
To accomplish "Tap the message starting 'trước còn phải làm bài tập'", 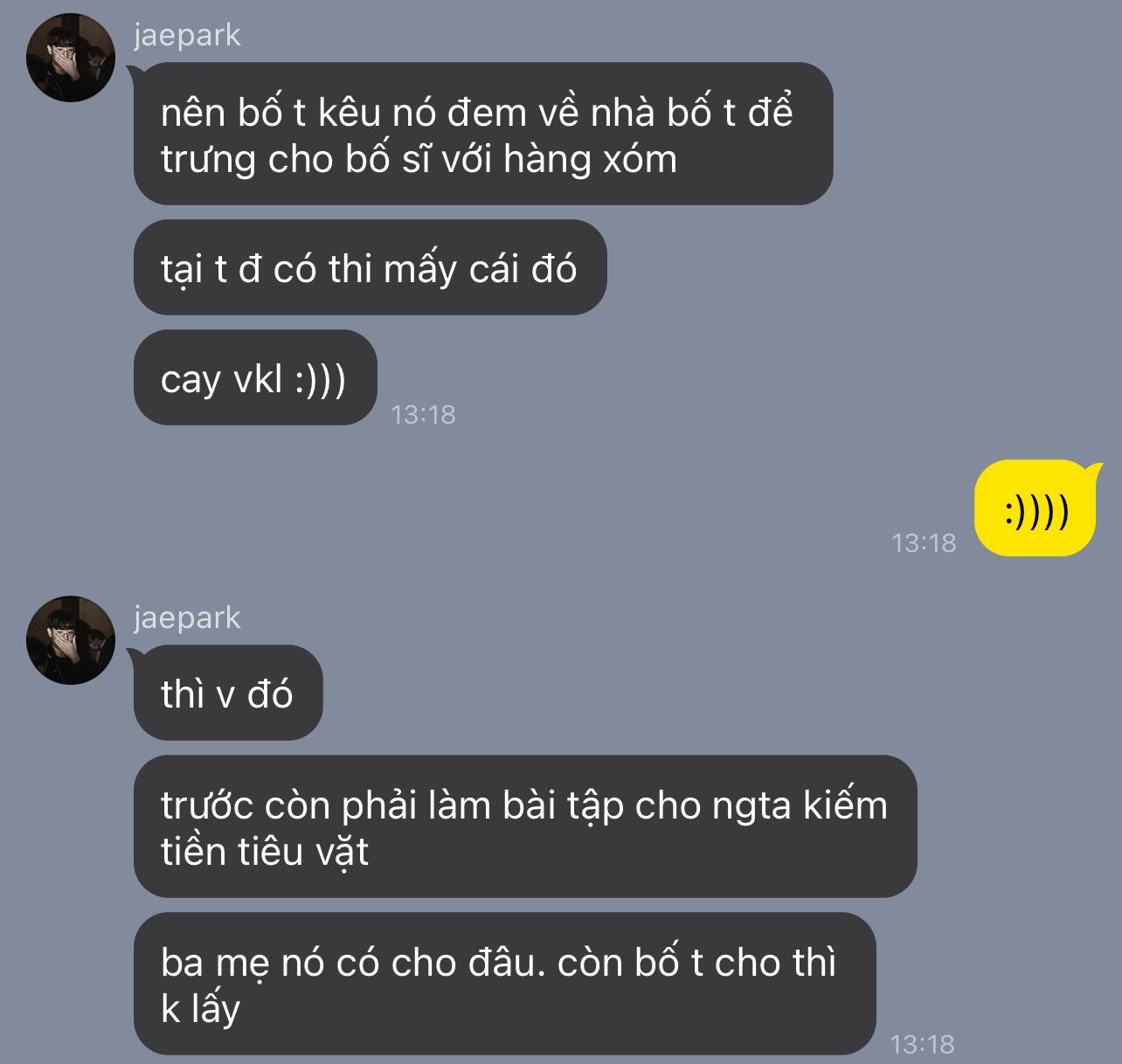I will pos(525,826).
